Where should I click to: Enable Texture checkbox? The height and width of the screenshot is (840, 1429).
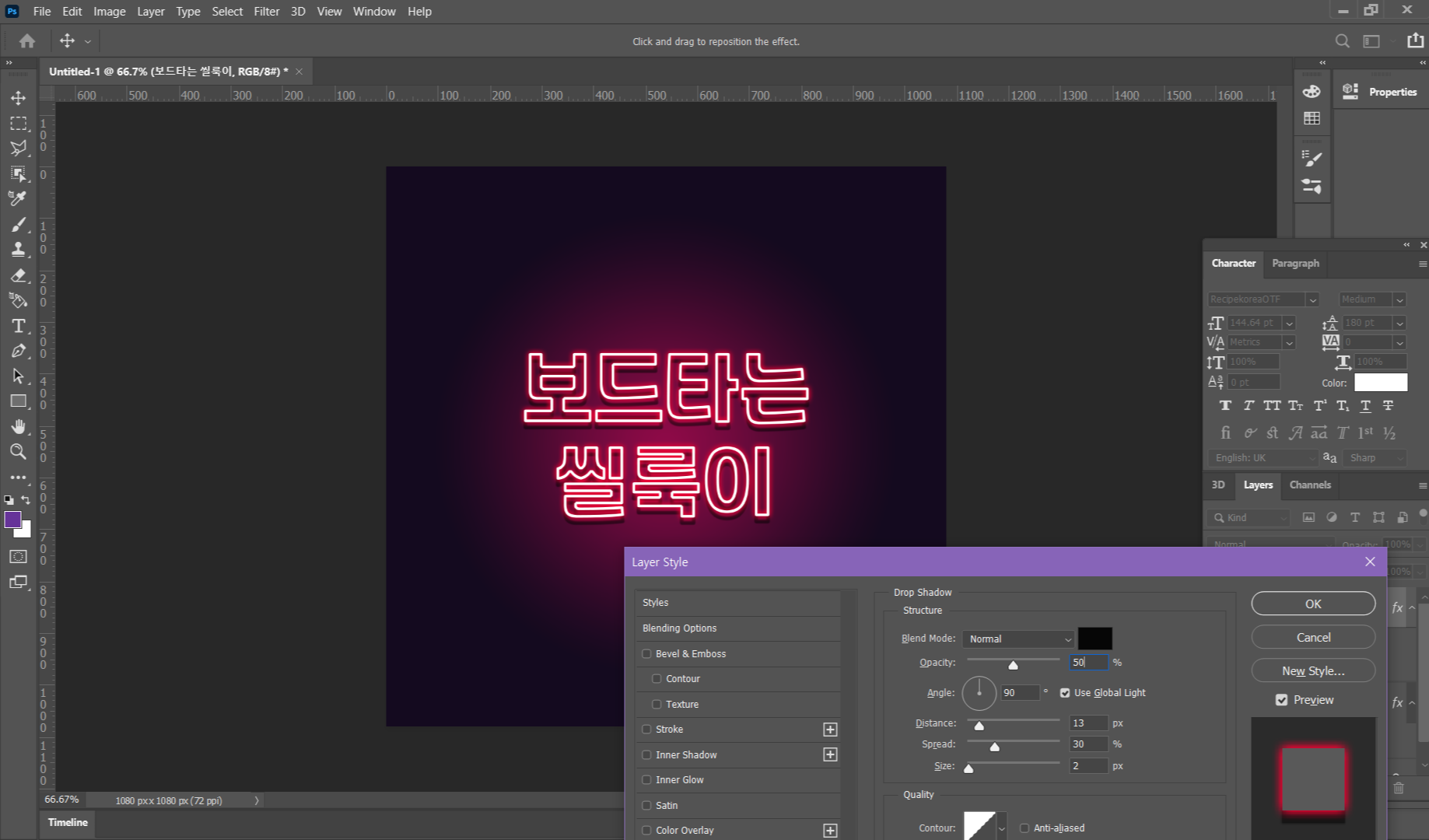657,704
